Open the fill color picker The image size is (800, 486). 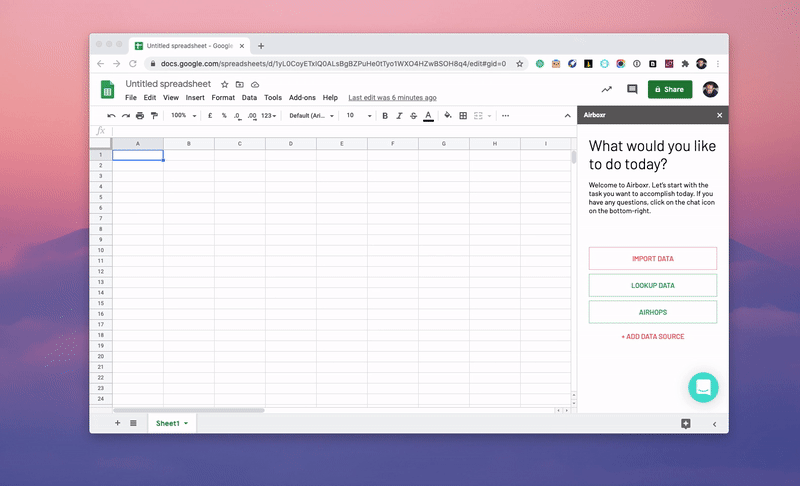447,116
